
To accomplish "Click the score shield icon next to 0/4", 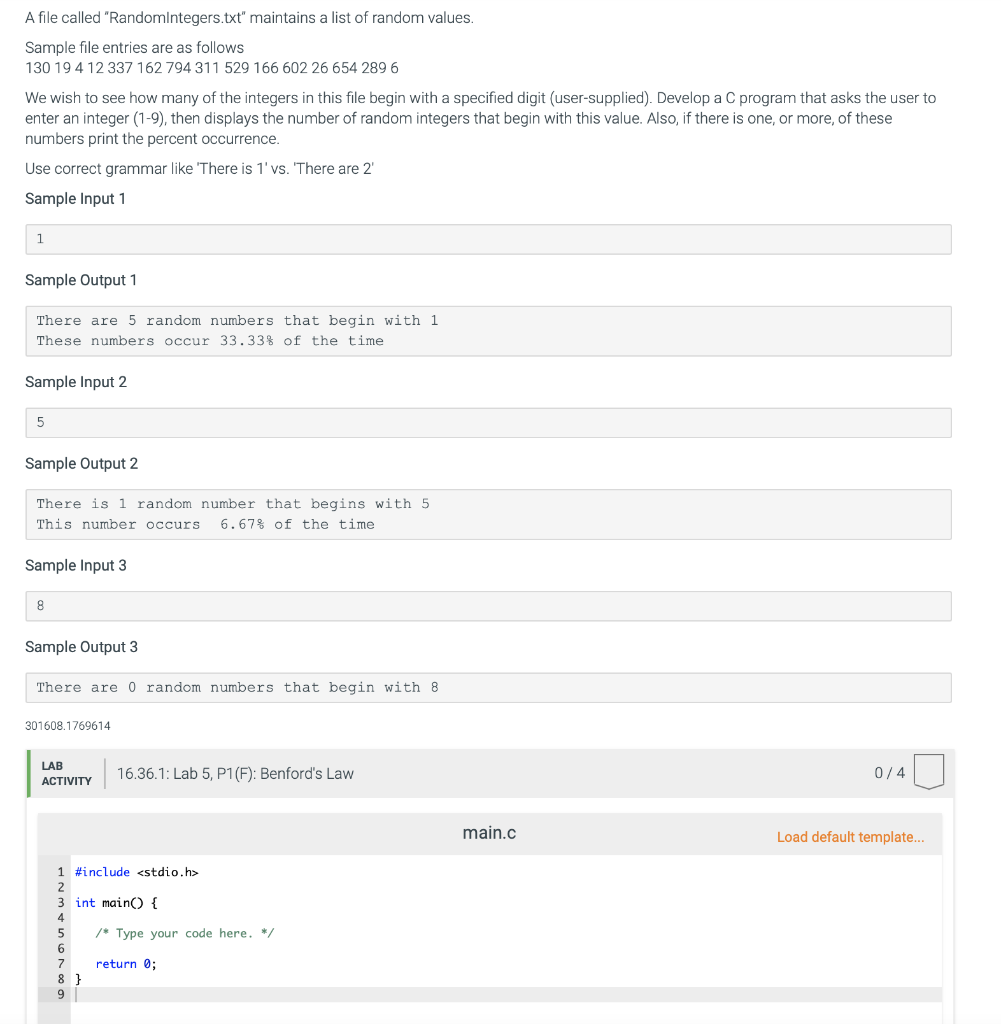I will click(929, 772).
